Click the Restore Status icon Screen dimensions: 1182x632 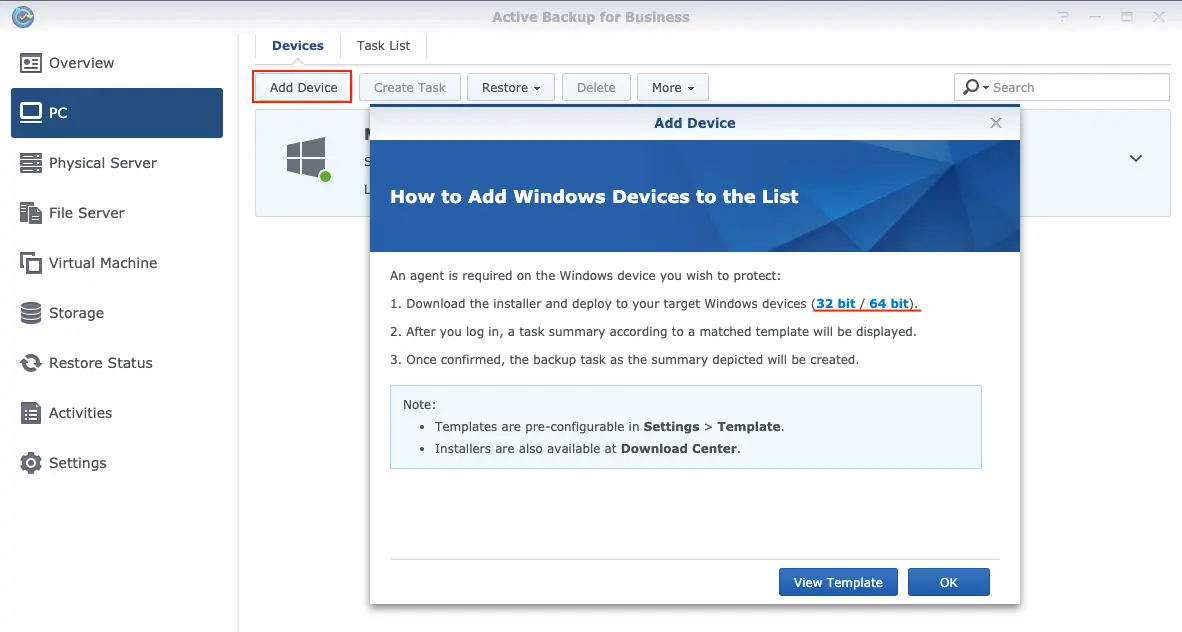[x=31, y=364]
